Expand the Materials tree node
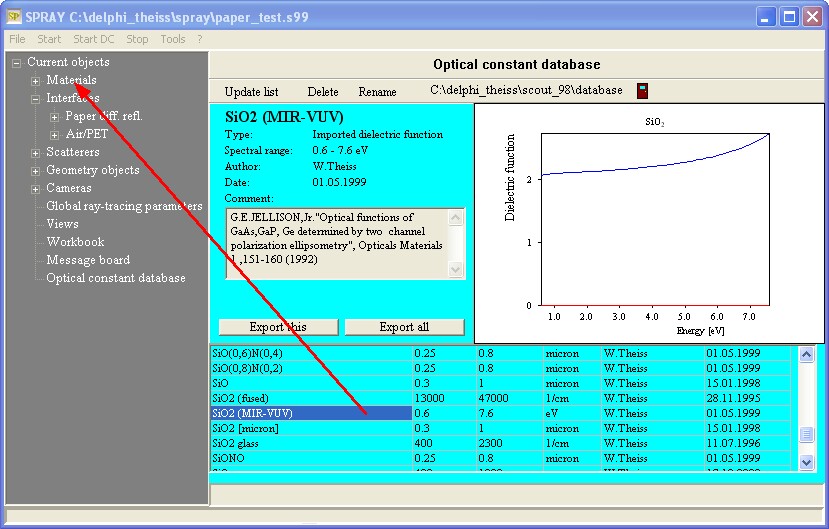Image resolution: width=829 pixels, height=529 pixels. click(36, 81)
